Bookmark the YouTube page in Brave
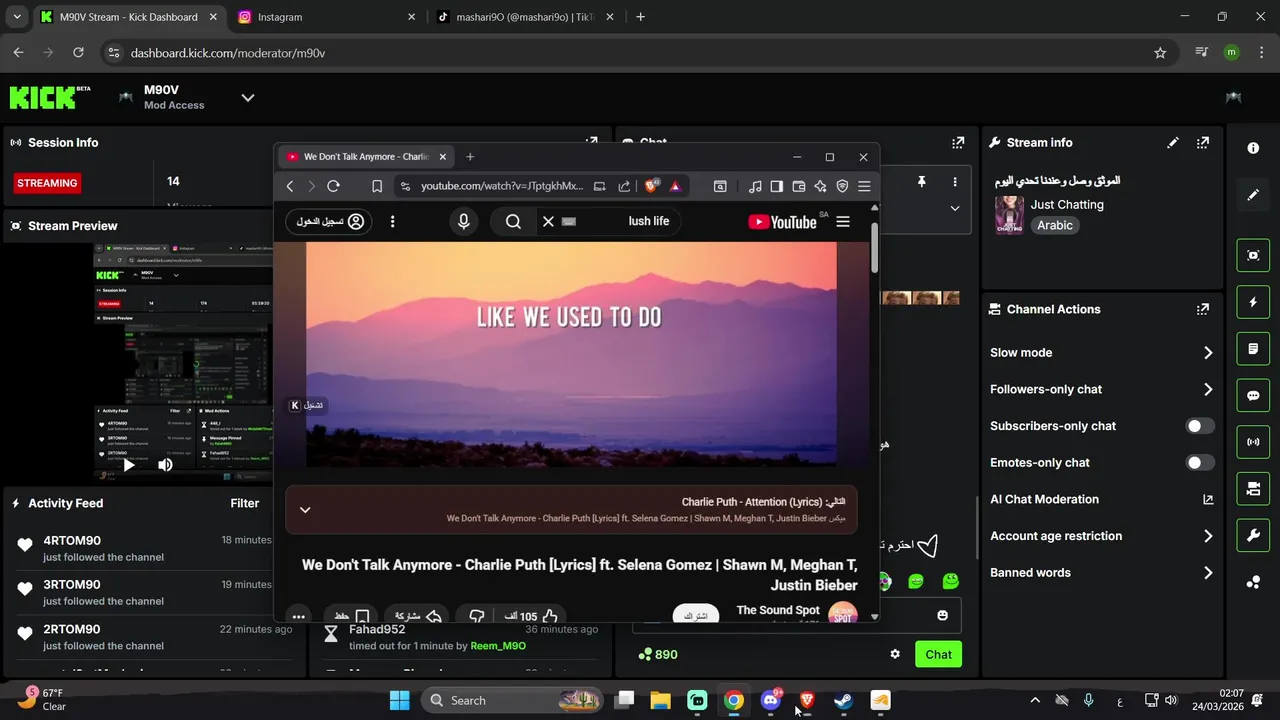 point(377,186)
